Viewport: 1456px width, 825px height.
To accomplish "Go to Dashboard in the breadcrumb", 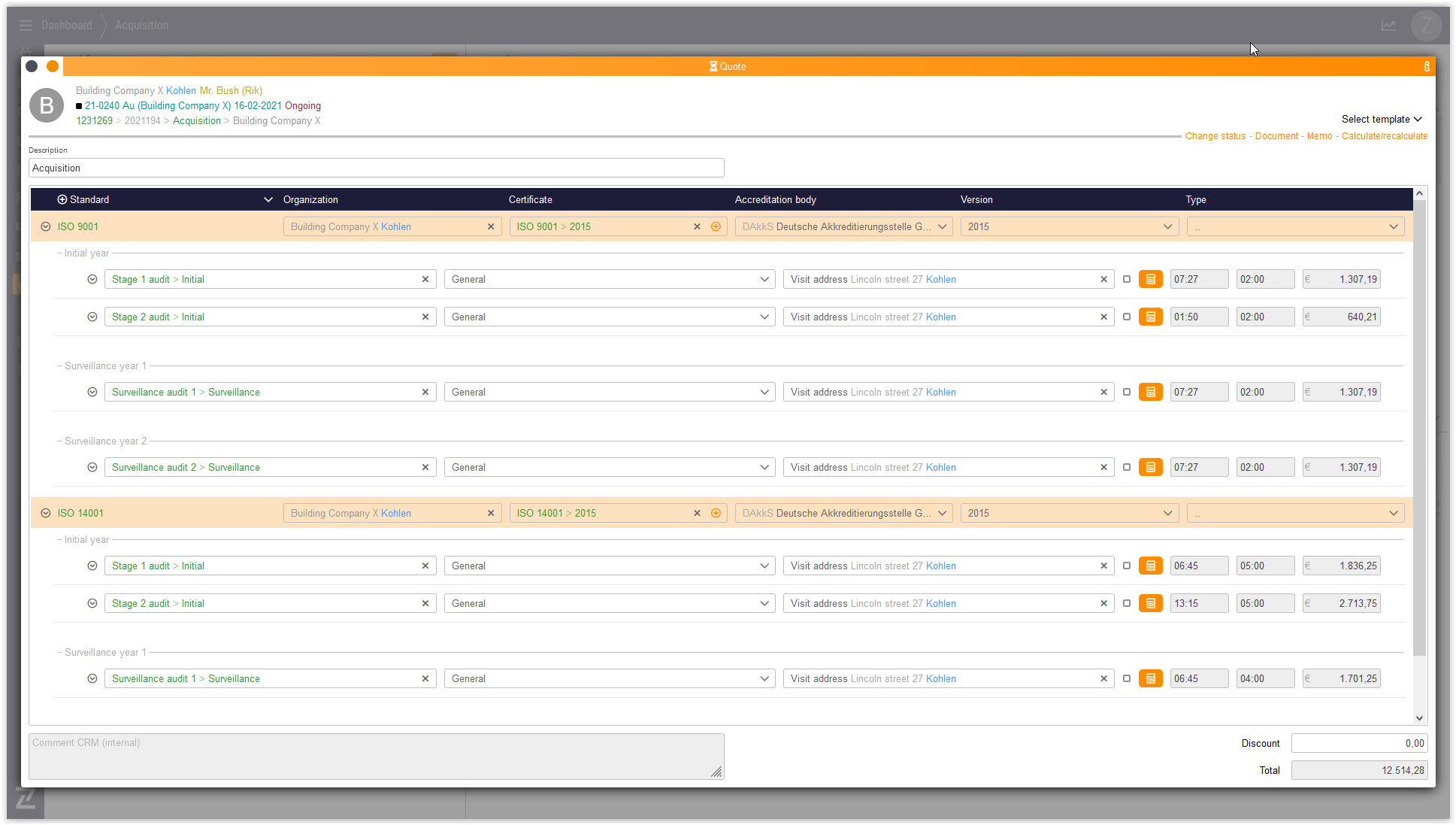I will (x=66, y=26).
